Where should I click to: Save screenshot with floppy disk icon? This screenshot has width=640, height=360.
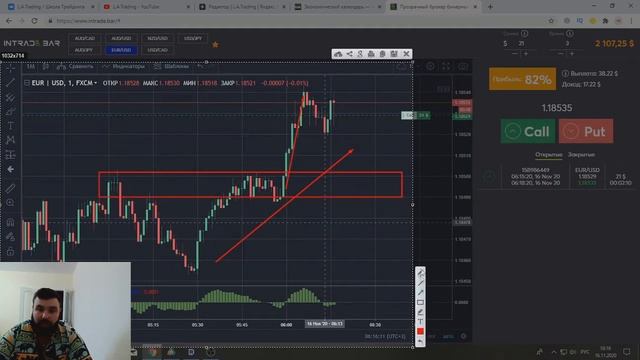coord(394,54)
